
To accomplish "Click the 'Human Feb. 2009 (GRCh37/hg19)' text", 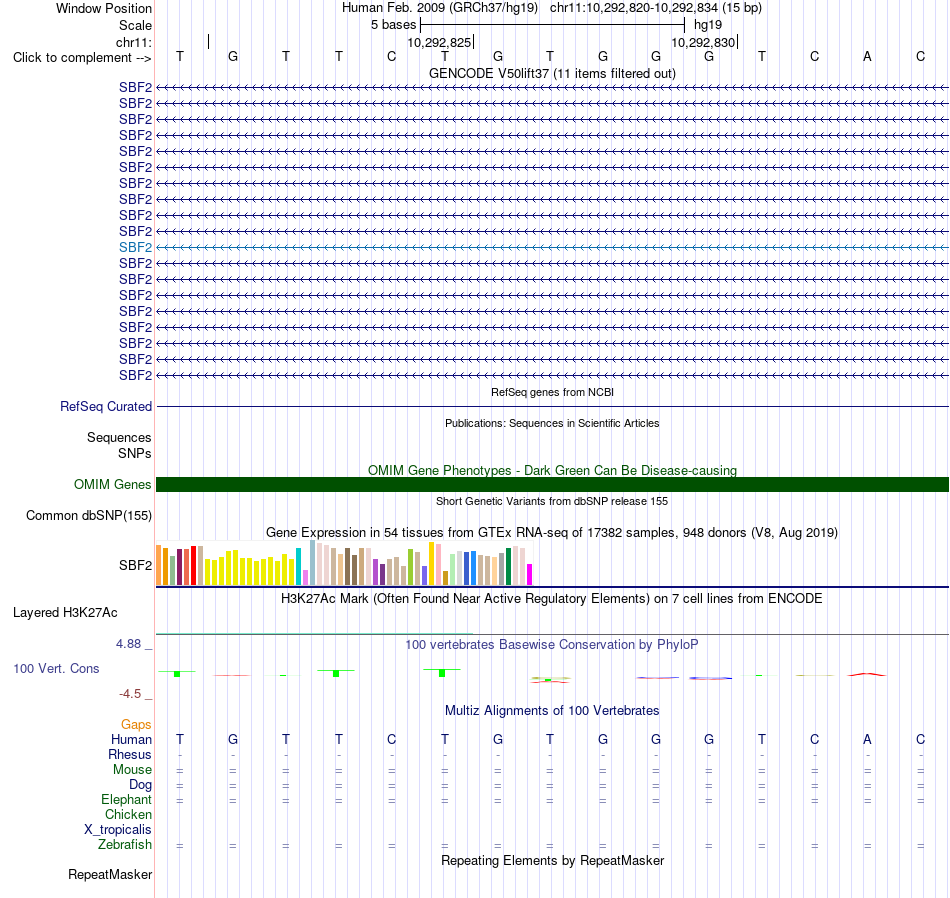I will [x=440, y=8].
